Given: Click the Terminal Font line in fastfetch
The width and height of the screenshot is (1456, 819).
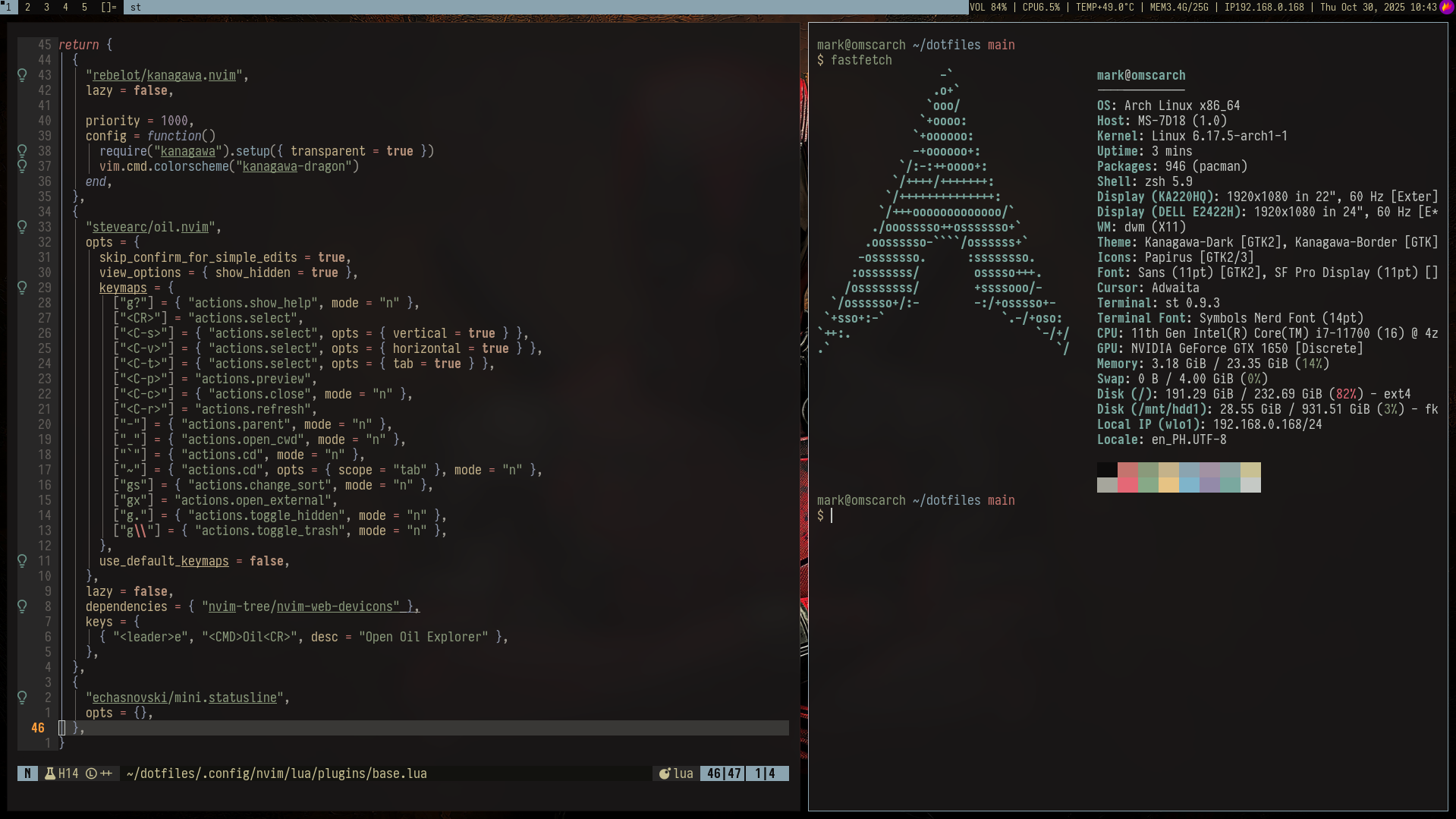Looking at the screenshot, I should [1230, 318].
